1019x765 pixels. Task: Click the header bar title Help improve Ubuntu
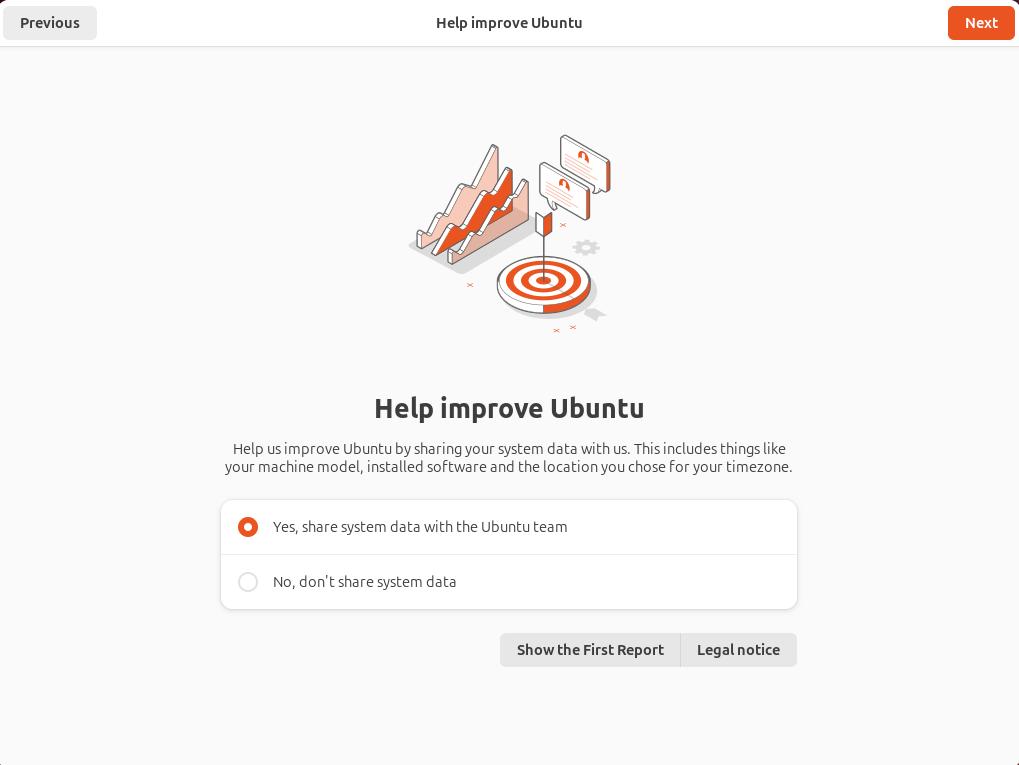coord(509,23)
